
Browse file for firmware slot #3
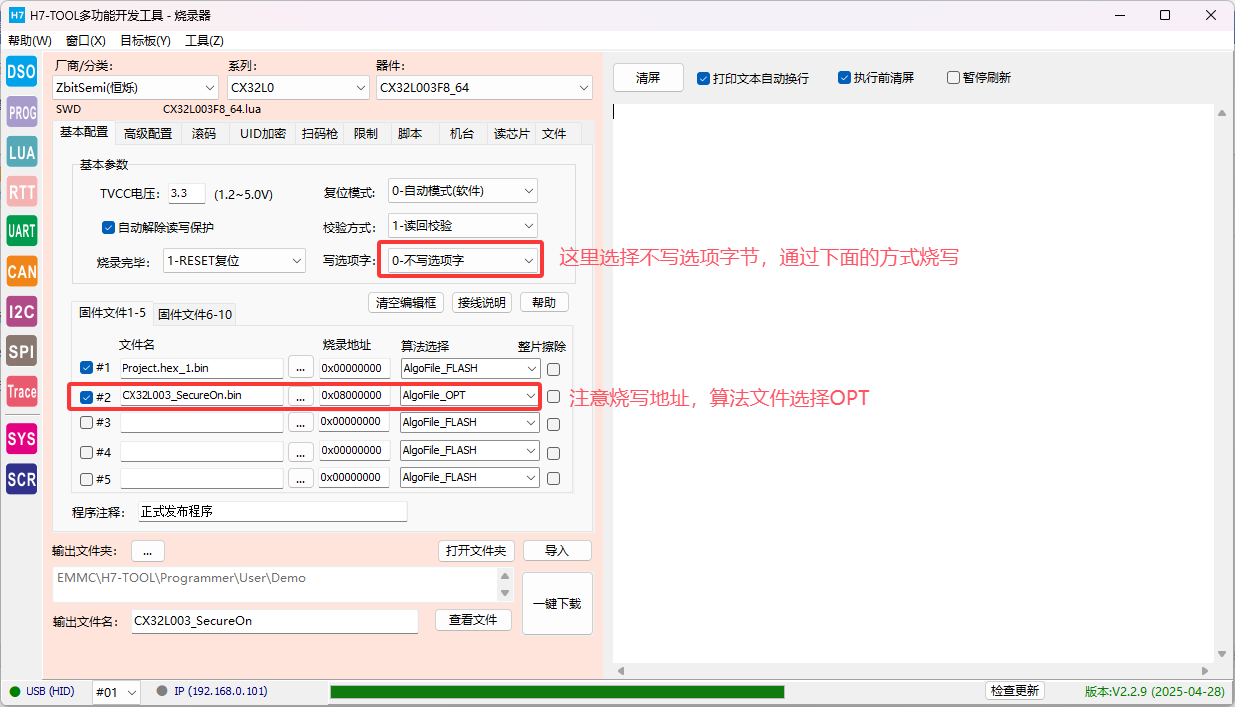300,422
